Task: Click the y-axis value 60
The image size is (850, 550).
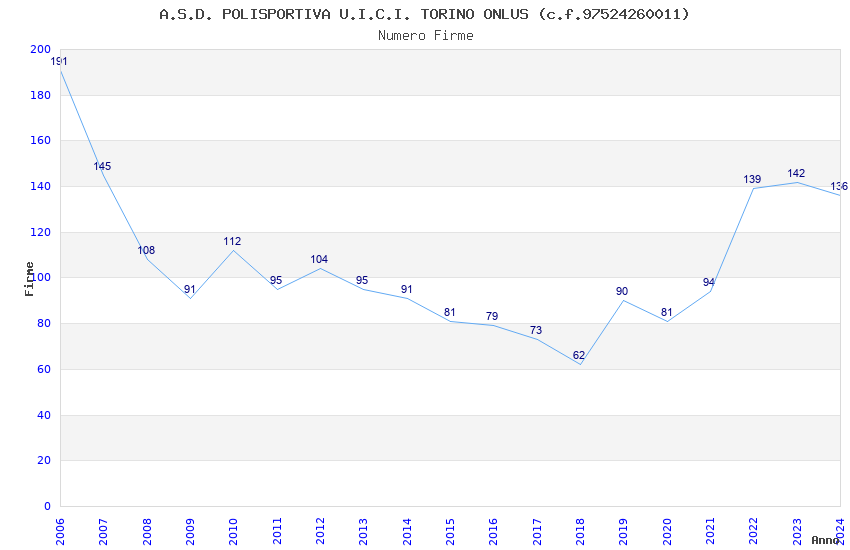Action: point(44,370)
